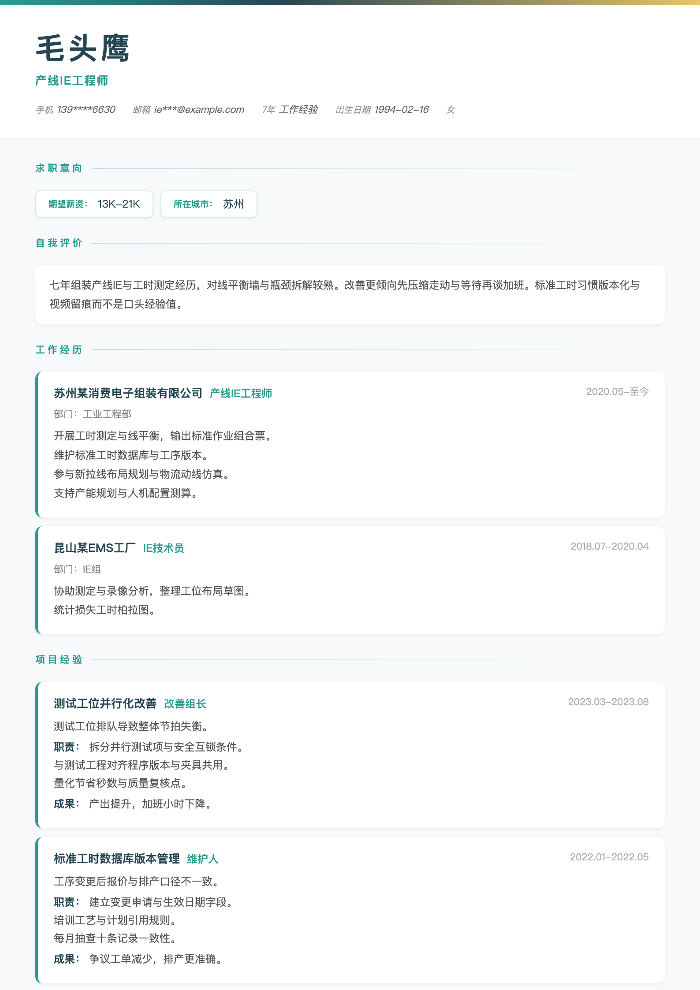700x990 pixels.
Task: Click the line 测试工位排队导致整体节拍失衡
Action: pos(131,727)
